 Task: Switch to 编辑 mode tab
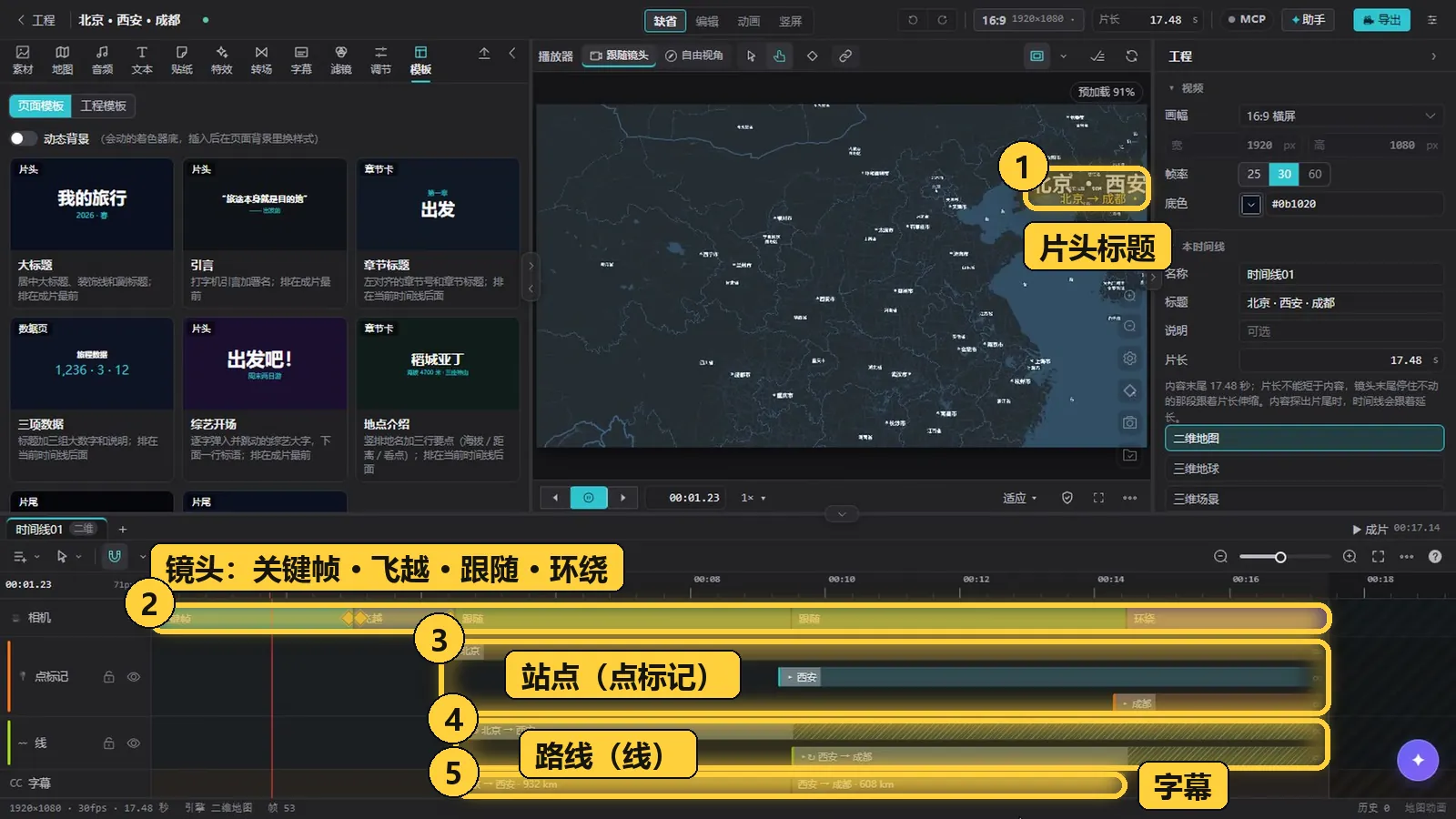(x=707, y=21)
